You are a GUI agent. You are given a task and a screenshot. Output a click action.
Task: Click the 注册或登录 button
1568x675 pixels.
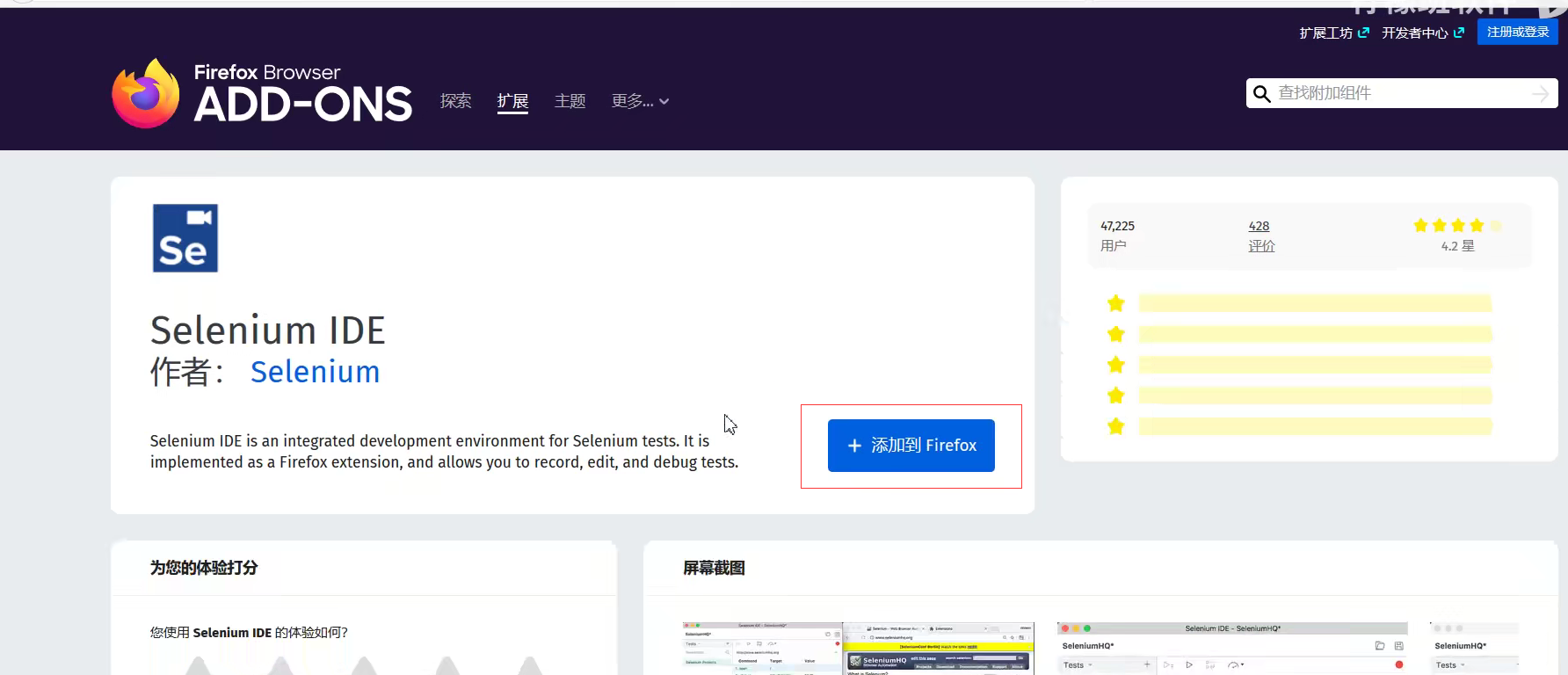point(1517,32)
